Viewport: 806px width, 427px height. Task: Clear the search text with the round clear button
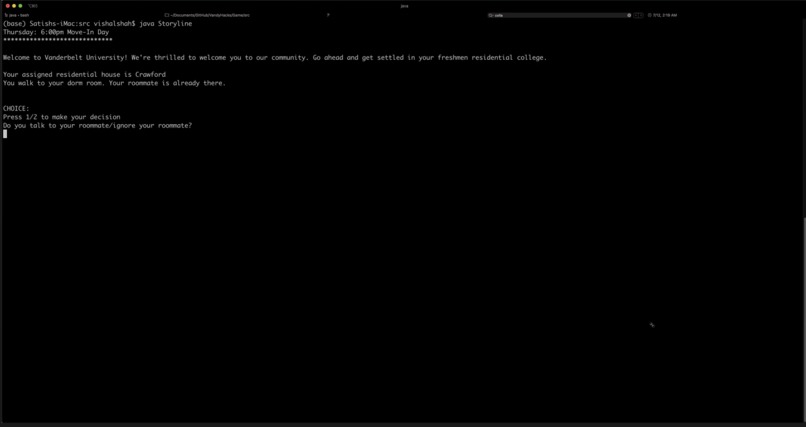pyautogui.click(x=629, y=15)
